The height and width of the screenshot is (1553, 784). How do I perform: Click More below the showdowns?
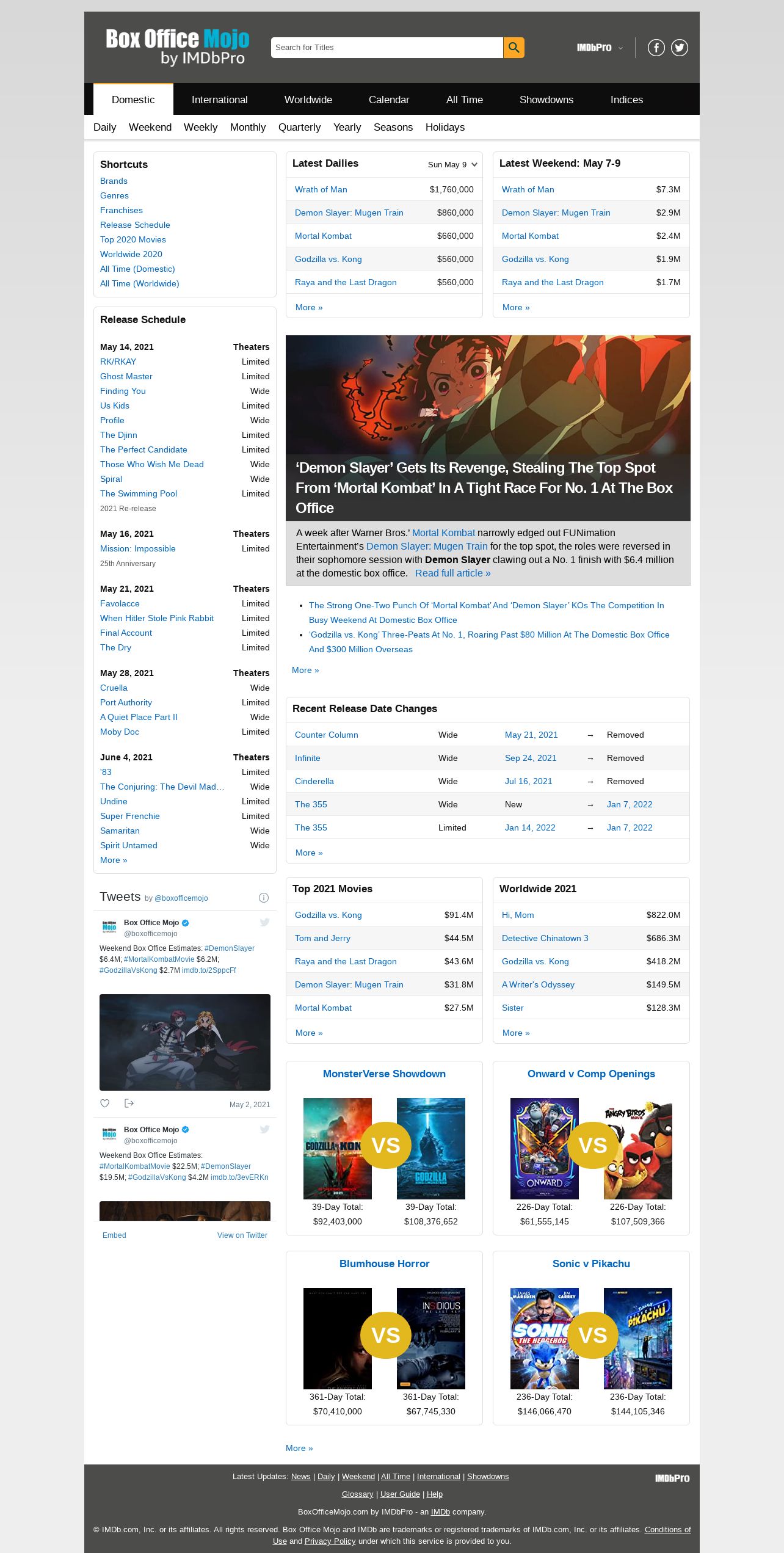299,1448
